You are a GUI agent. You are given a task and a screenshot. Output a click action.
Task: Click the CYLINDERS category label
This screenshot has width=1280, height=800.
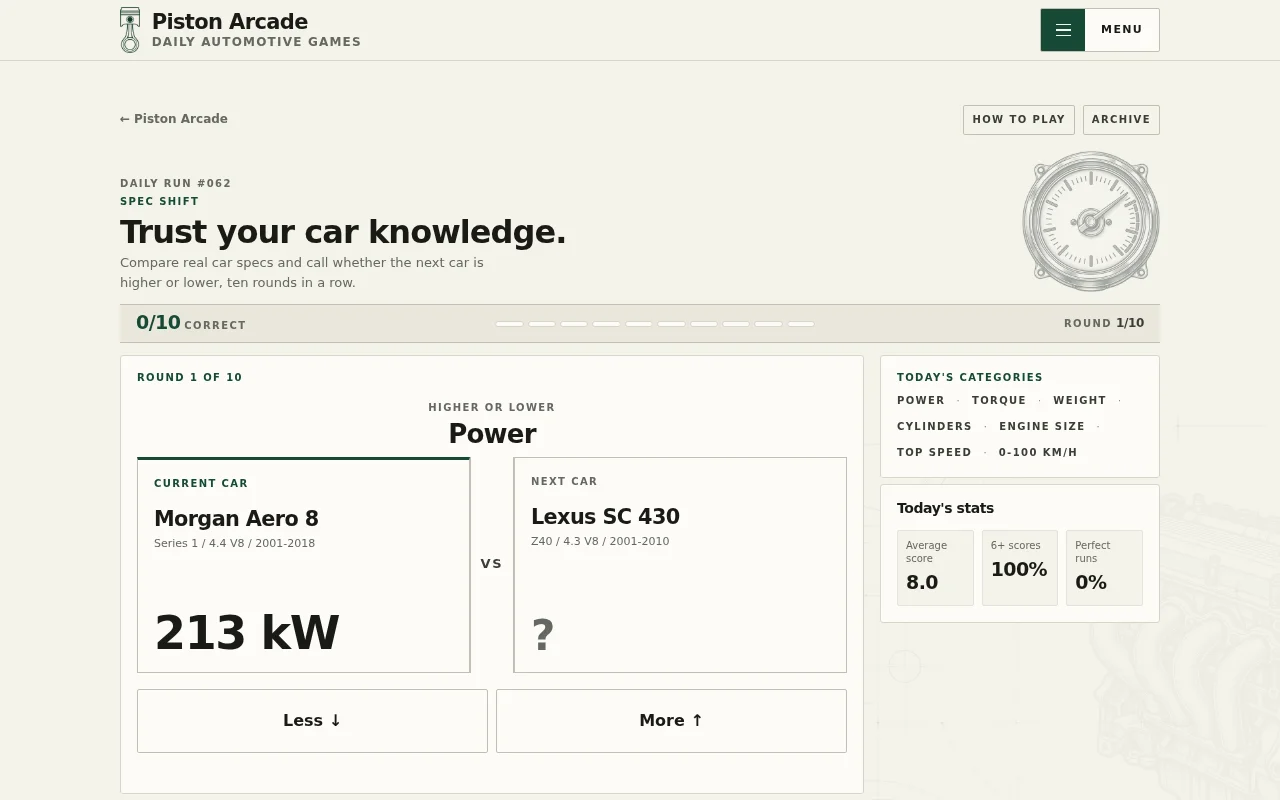(x=934, y=426)
